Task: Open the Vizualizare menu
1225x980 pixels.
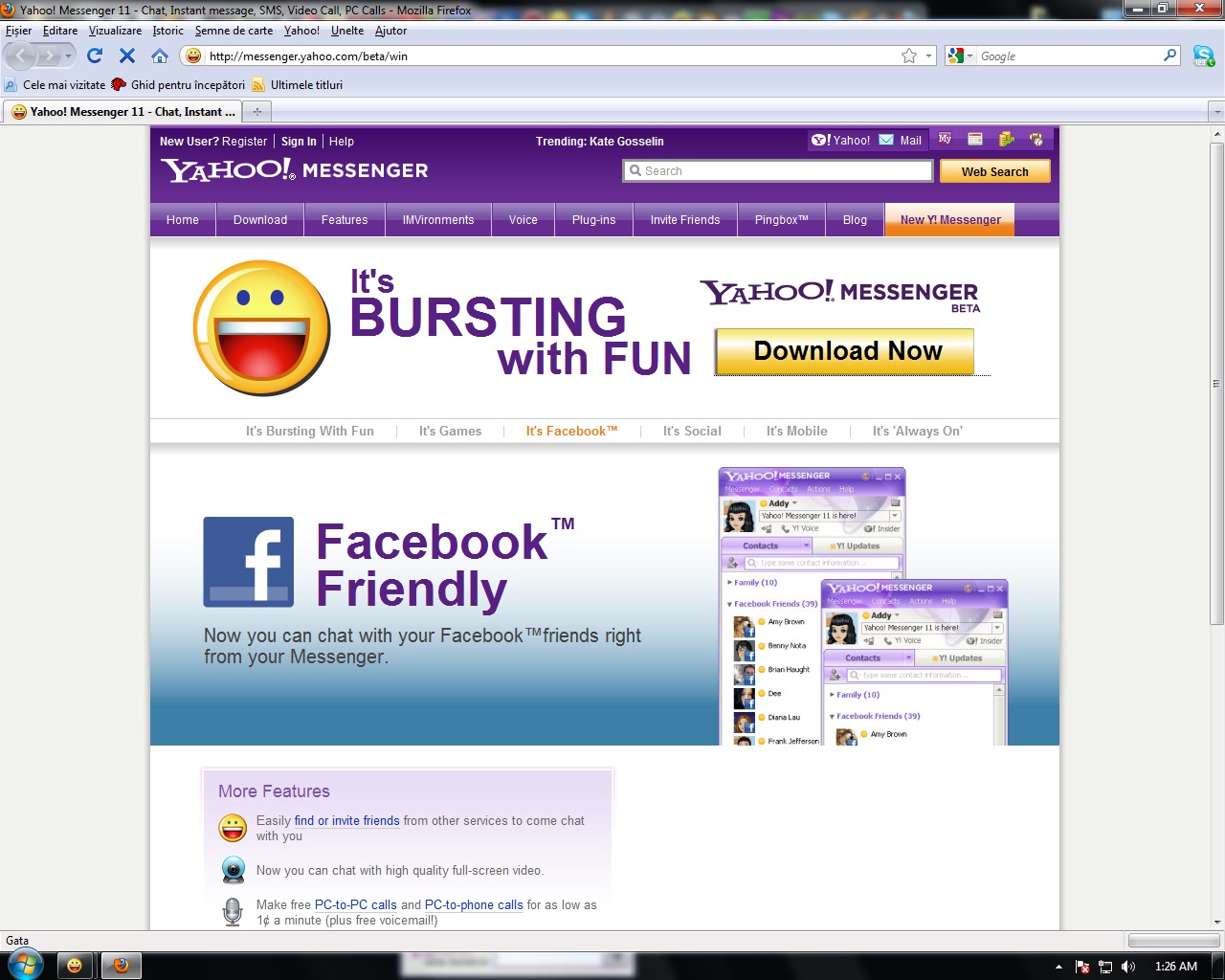Action: pos(115,31)
